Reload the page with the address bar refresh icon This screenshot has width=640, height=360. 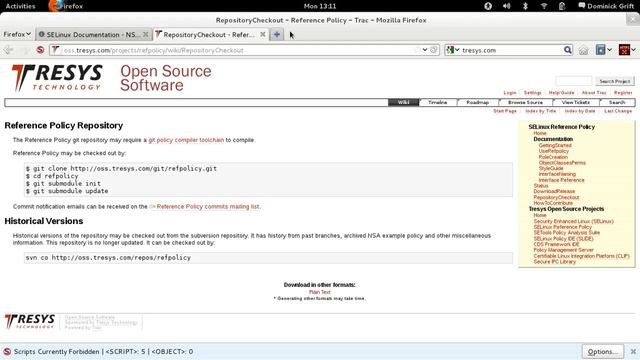point(433,50)
